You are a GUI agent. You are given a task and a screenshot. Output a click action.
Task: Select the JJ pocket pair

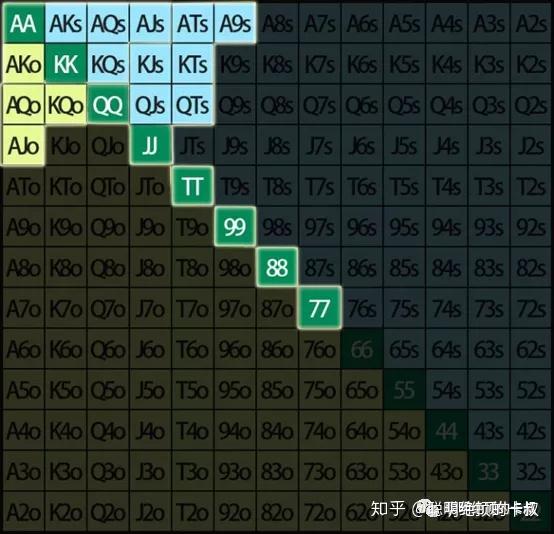(151, 146)
